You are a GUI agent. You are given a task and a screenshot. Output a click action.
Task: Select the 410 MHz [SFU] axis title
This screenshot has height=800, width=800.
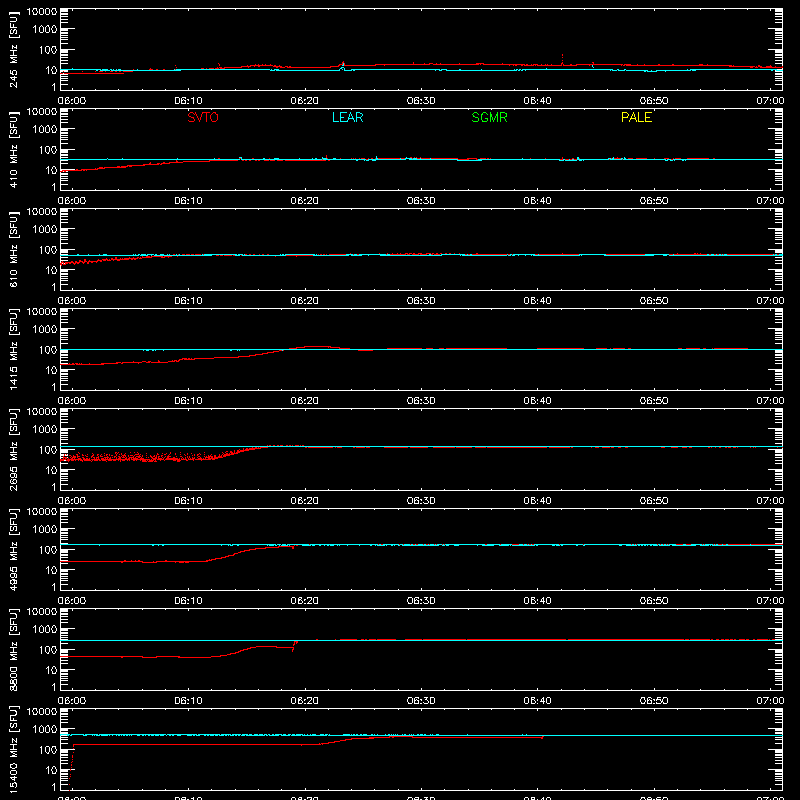coord(14,149)
